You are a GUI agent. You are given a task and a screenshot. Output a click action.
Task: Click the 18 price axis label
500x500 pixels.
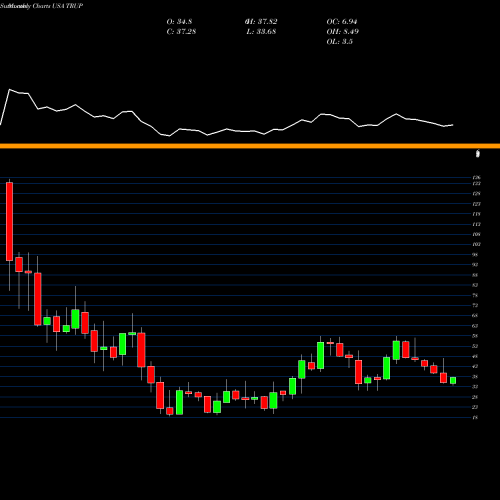coord(475,417)
